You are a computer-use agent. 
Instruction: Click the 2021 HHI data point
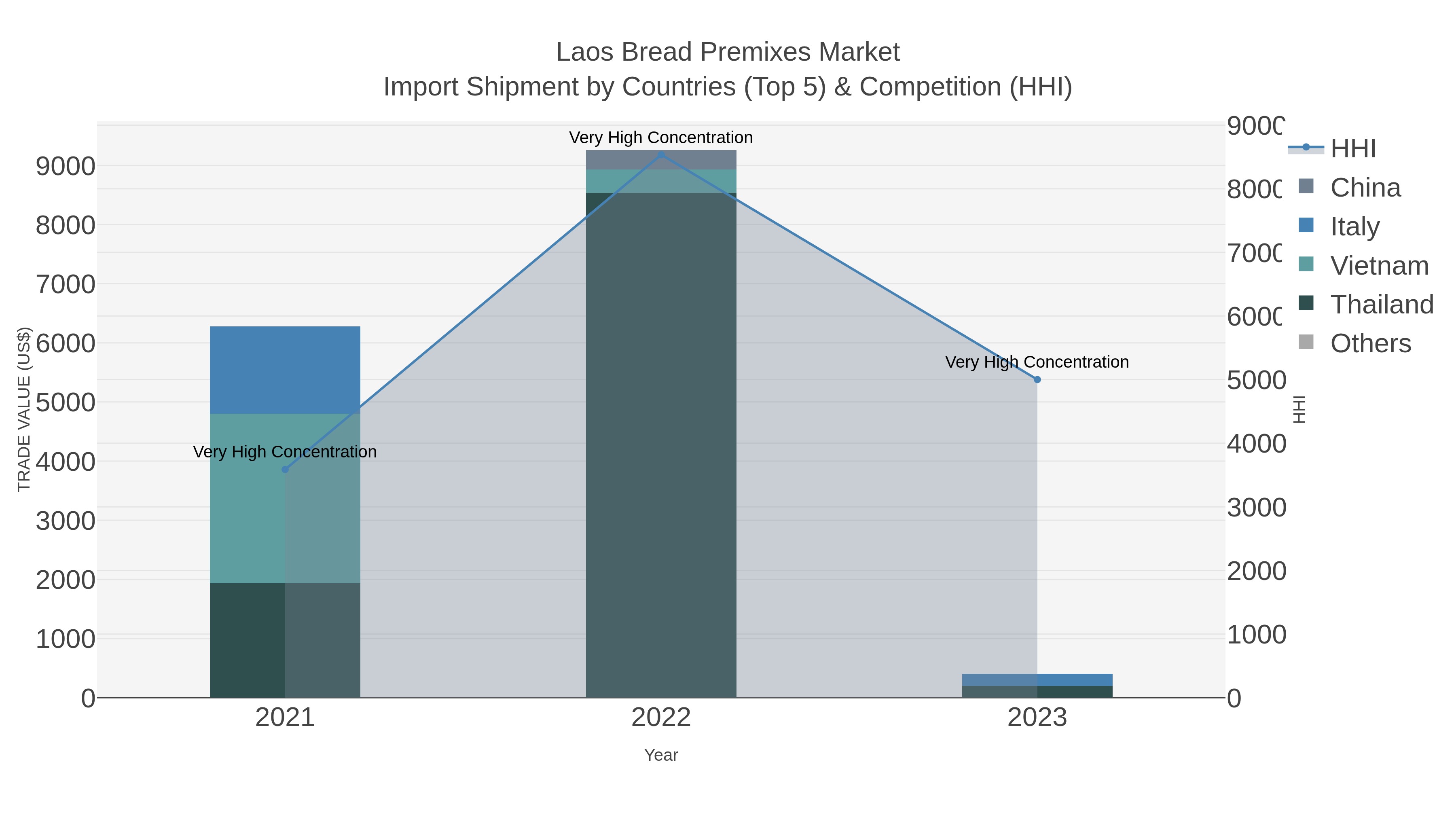[x=285, y=469]
